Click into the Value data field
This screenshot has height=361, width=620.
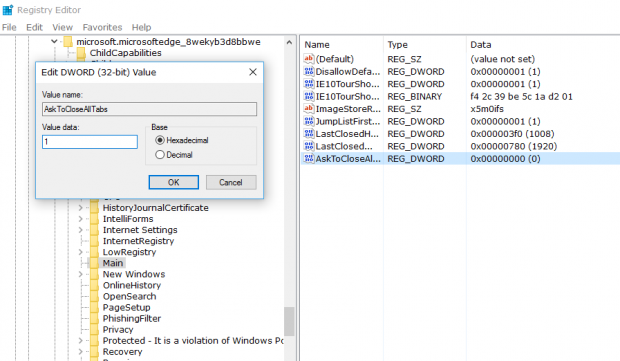coord(90,142)
